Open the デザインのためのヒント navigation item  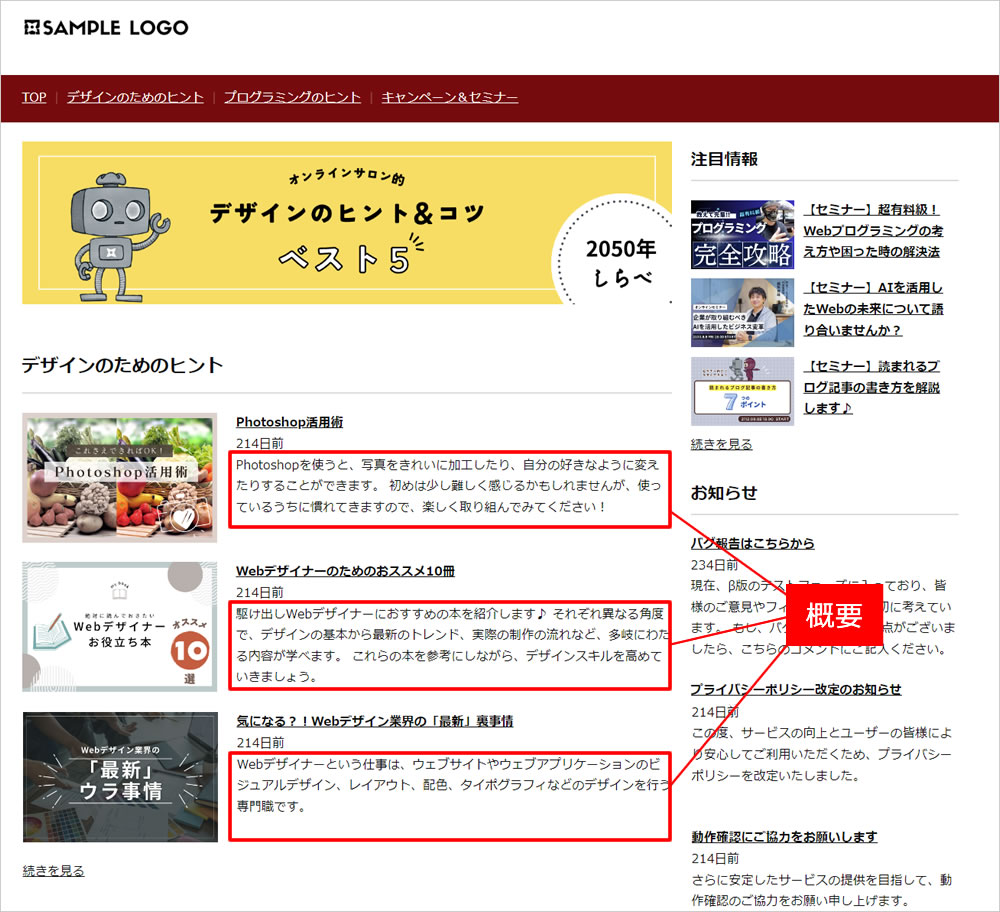pos(135,97)
